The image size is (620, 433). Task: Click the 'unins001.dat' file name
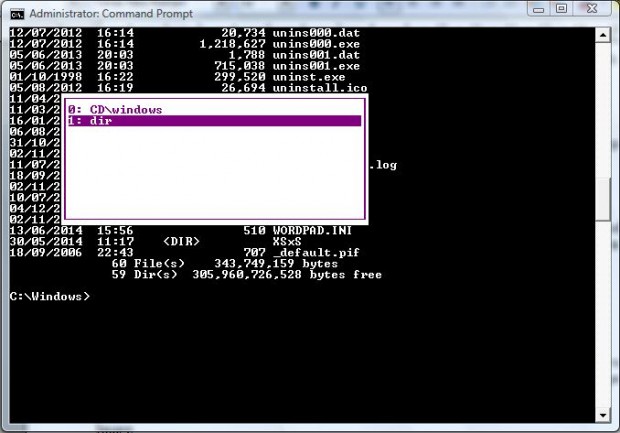[x=316, y=55]
